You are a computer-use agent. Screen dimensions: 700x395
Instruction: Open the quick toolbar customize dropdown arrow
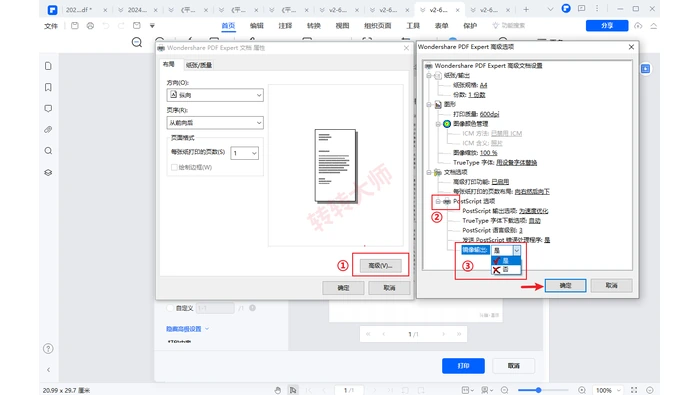pyautogui.click(x=152, y=26)
